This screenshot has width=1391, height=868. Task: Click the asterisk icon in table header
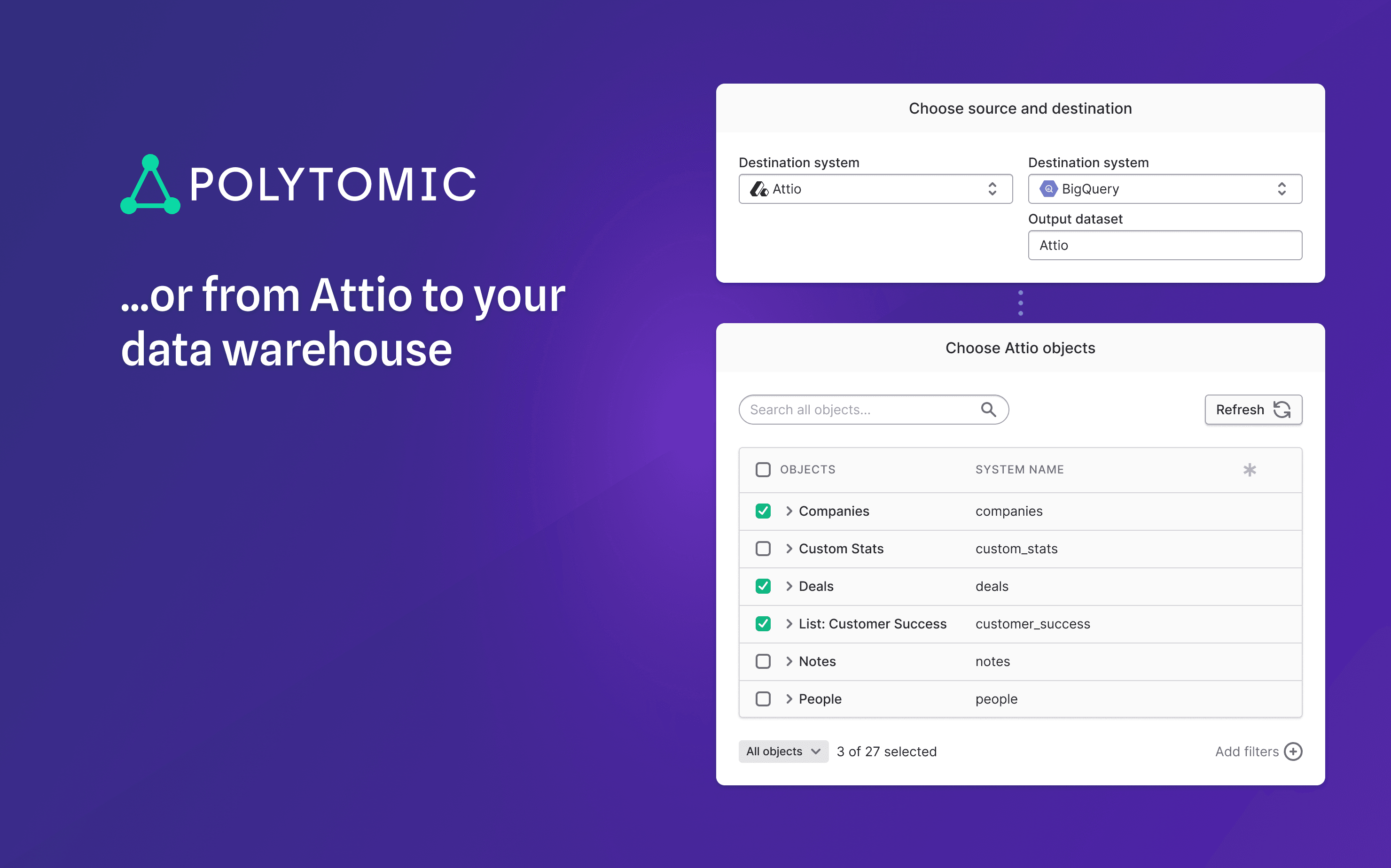pyautogui.click(x=1249, y=470)
